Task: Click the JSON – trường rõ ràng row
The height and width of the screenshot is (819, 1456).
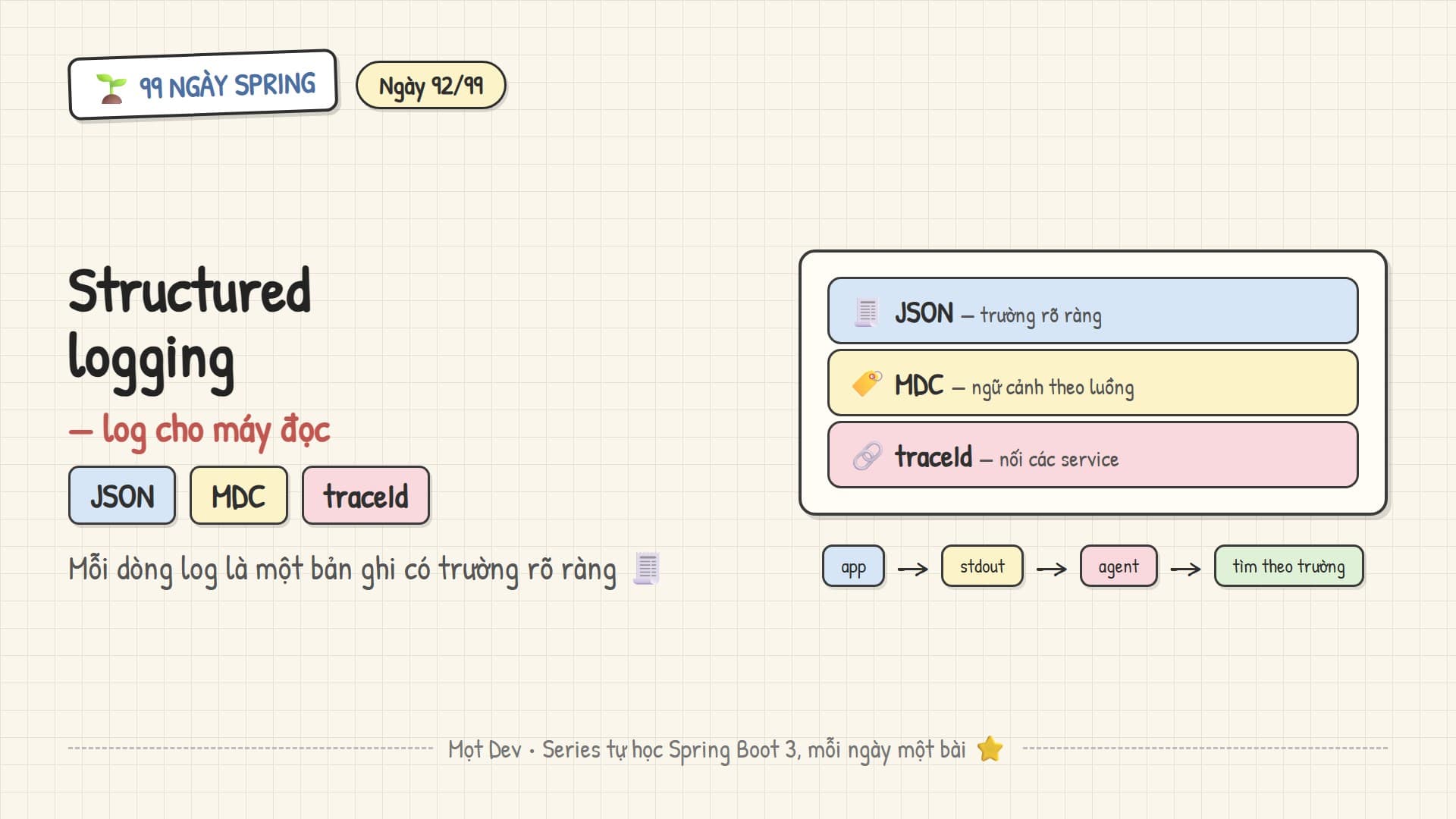Action: click(x=1093, y=311)
